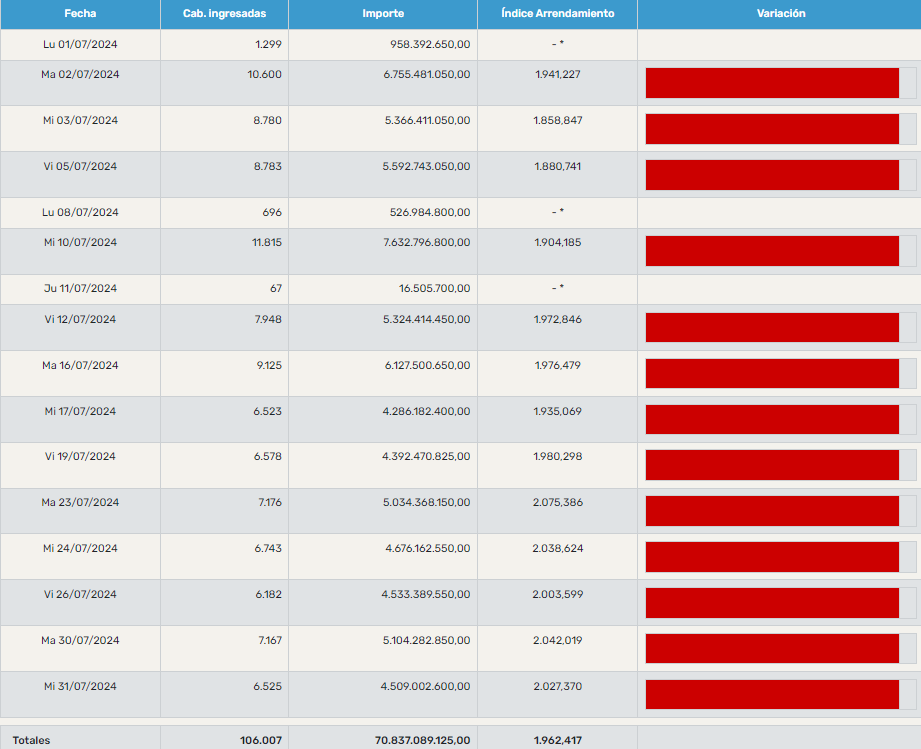Click the total cabezas value 106.007
The height and width of the screenshot is (749, 921).
coord(261,740)
